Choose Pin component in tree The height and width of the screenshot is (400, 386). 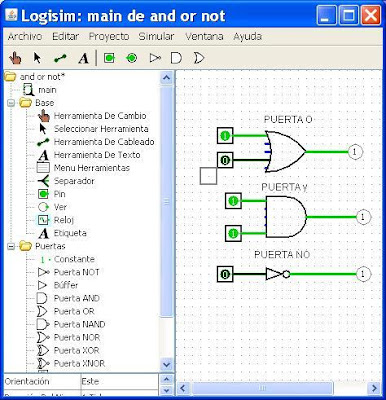(x=59, y=194)
